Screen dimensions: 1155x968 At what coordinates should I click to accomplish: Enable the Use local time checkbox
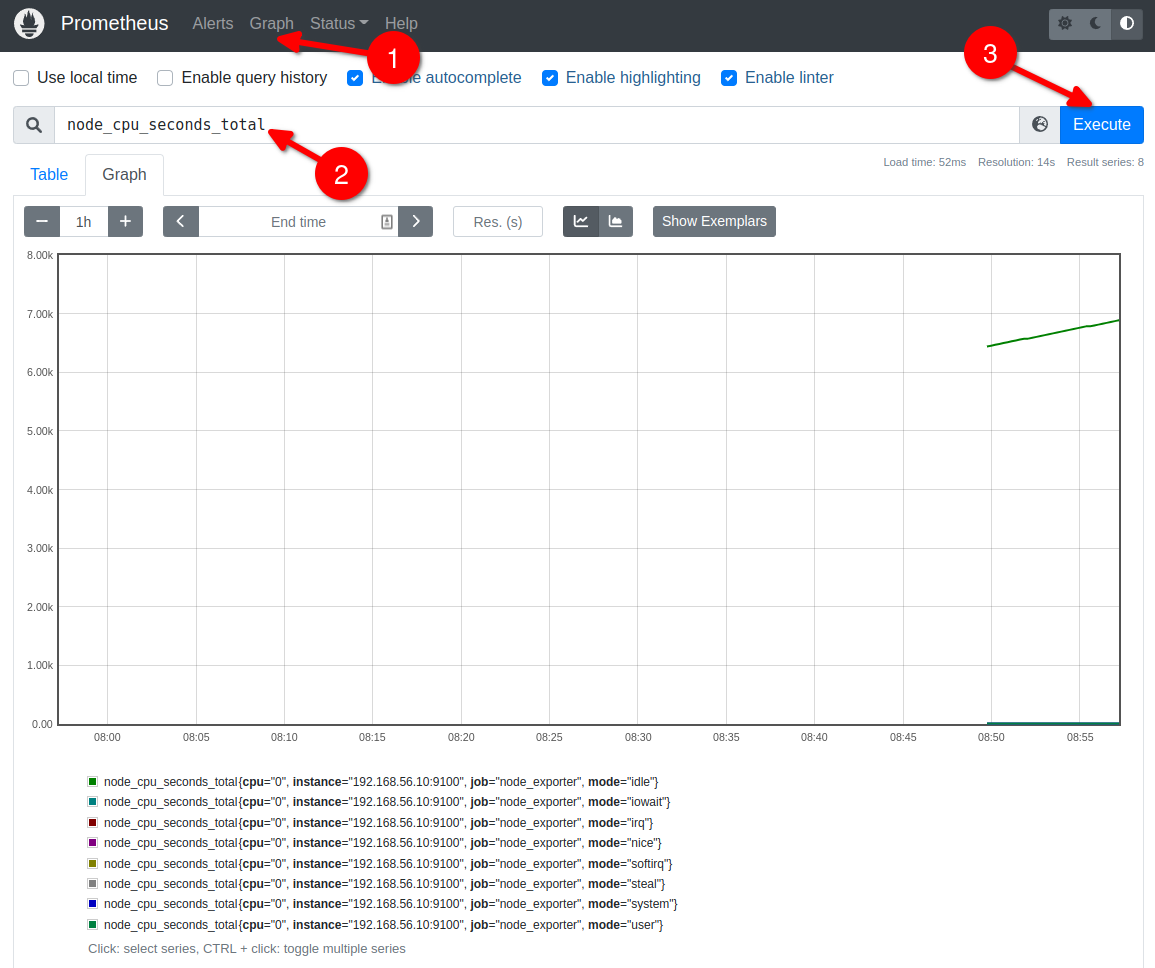(x=21, y=77)
